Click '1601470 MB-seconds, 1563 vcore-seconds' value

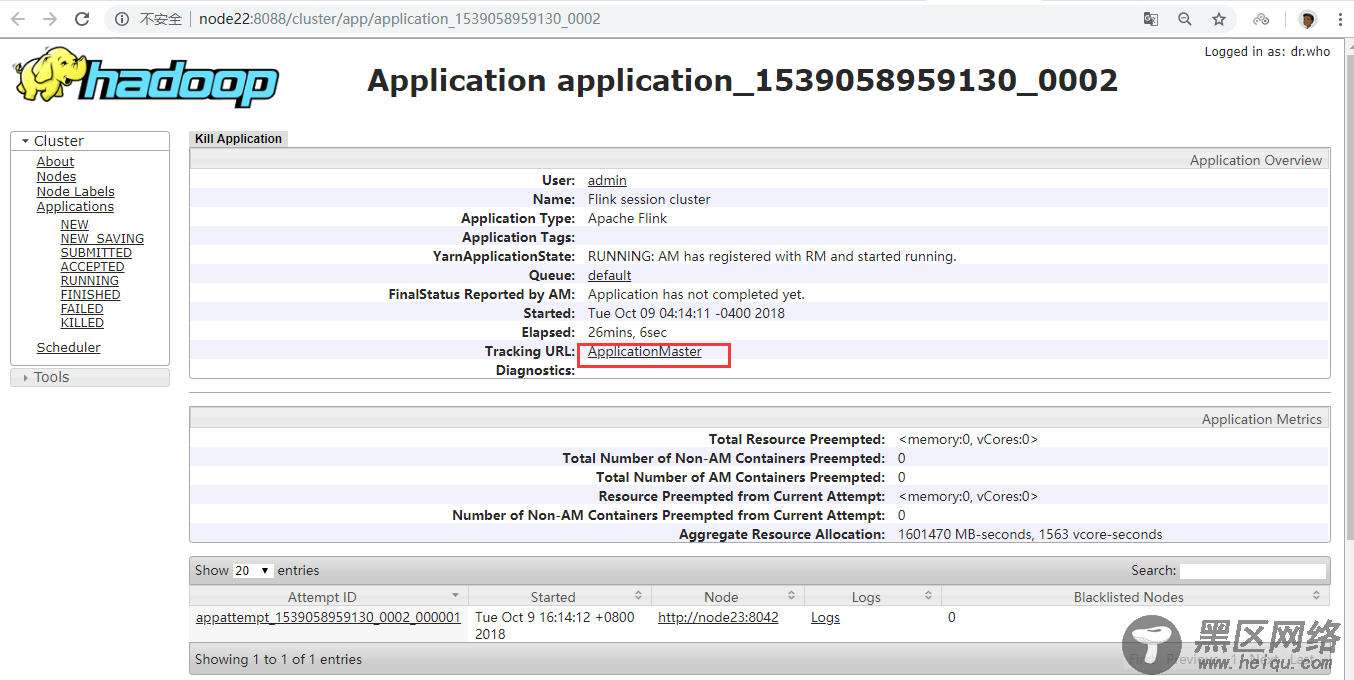(1030, 535)
